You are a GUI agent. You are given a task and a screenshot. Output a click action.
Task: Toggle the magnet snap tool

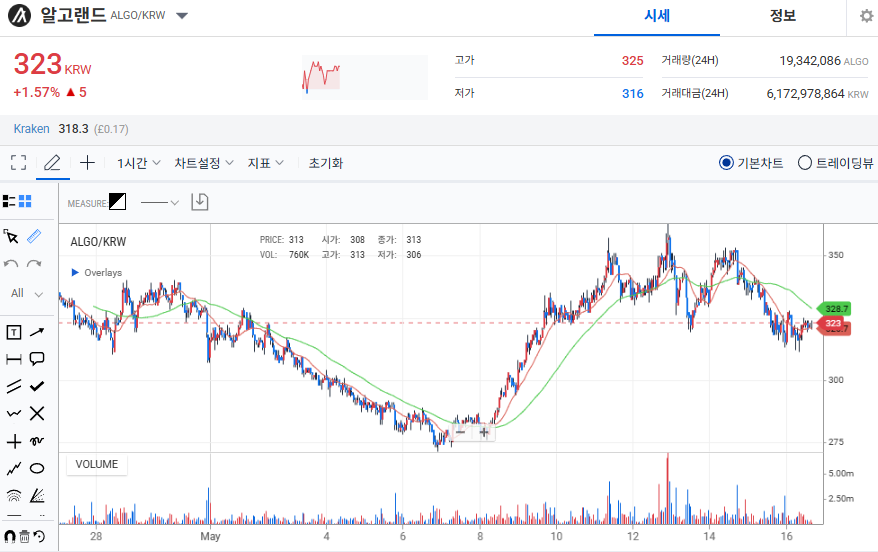10,536
